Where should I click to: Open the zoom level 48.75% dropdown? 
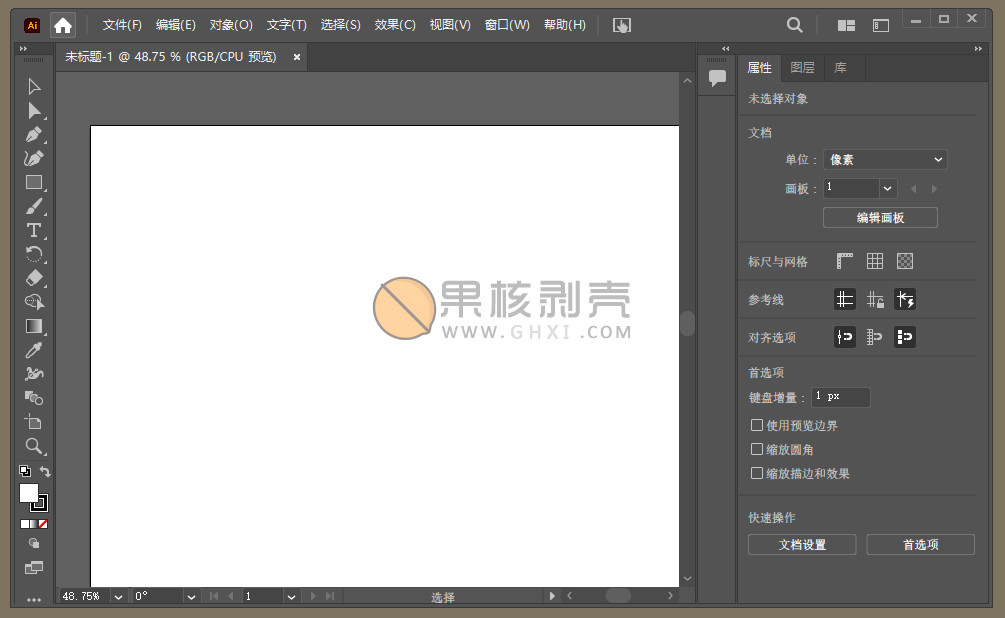click(118, 597)
